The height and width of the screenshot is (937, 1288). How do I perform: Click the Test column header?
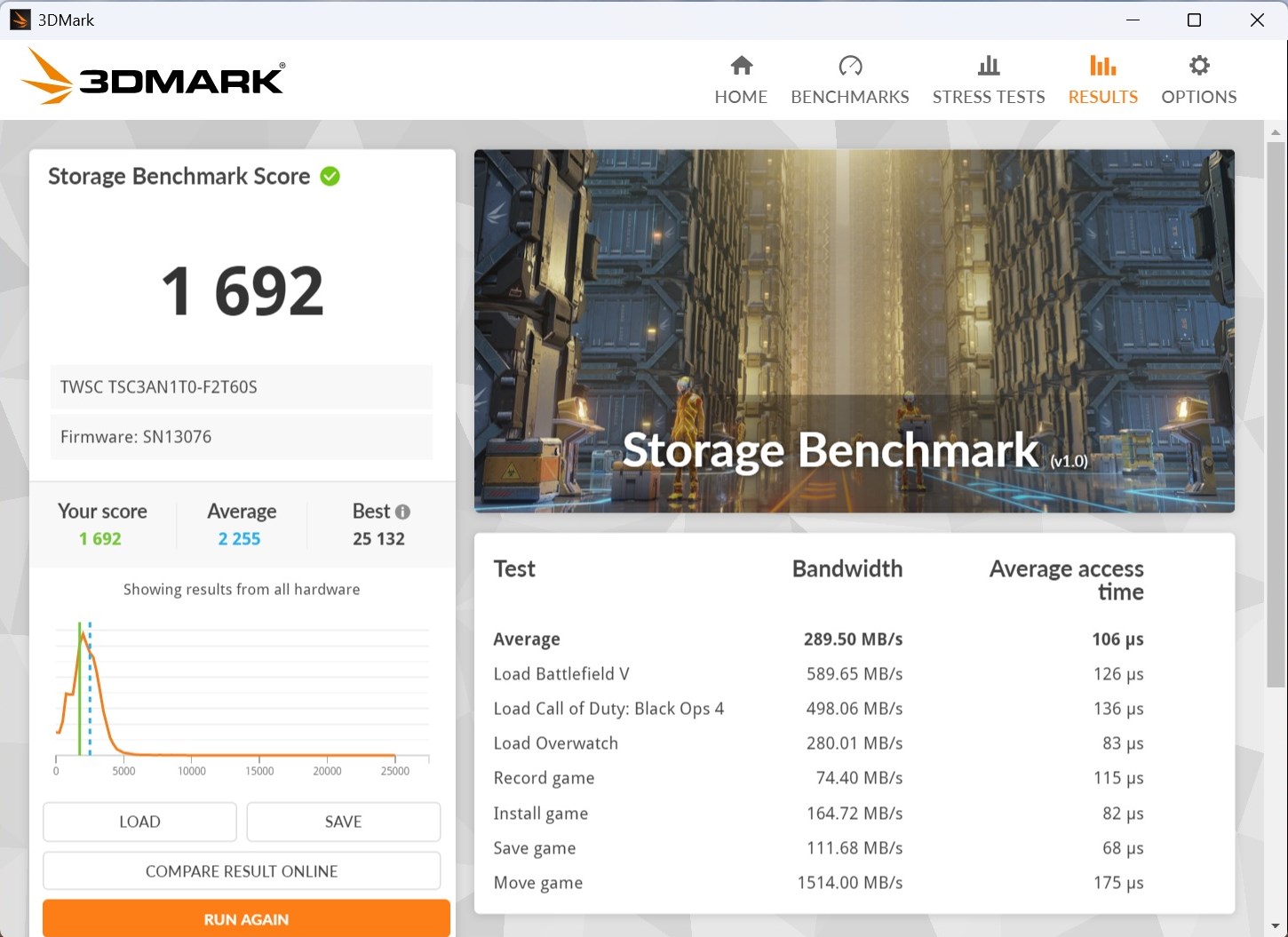pos(514,569)
